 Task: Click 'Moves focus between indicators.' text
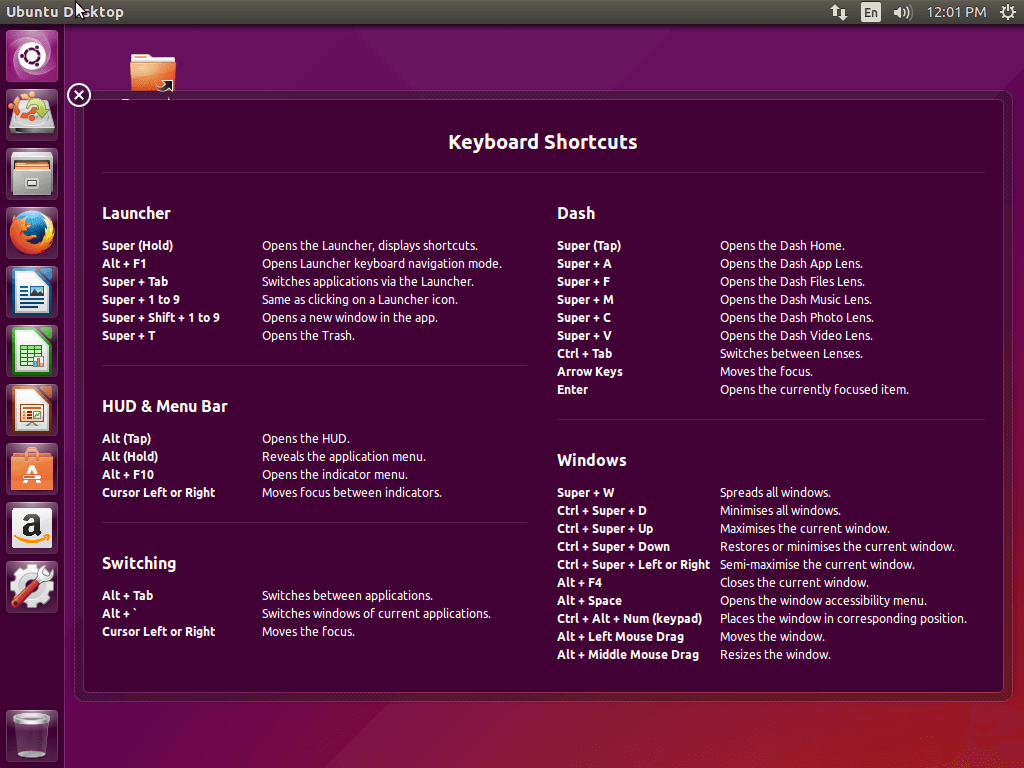point(352,492)
